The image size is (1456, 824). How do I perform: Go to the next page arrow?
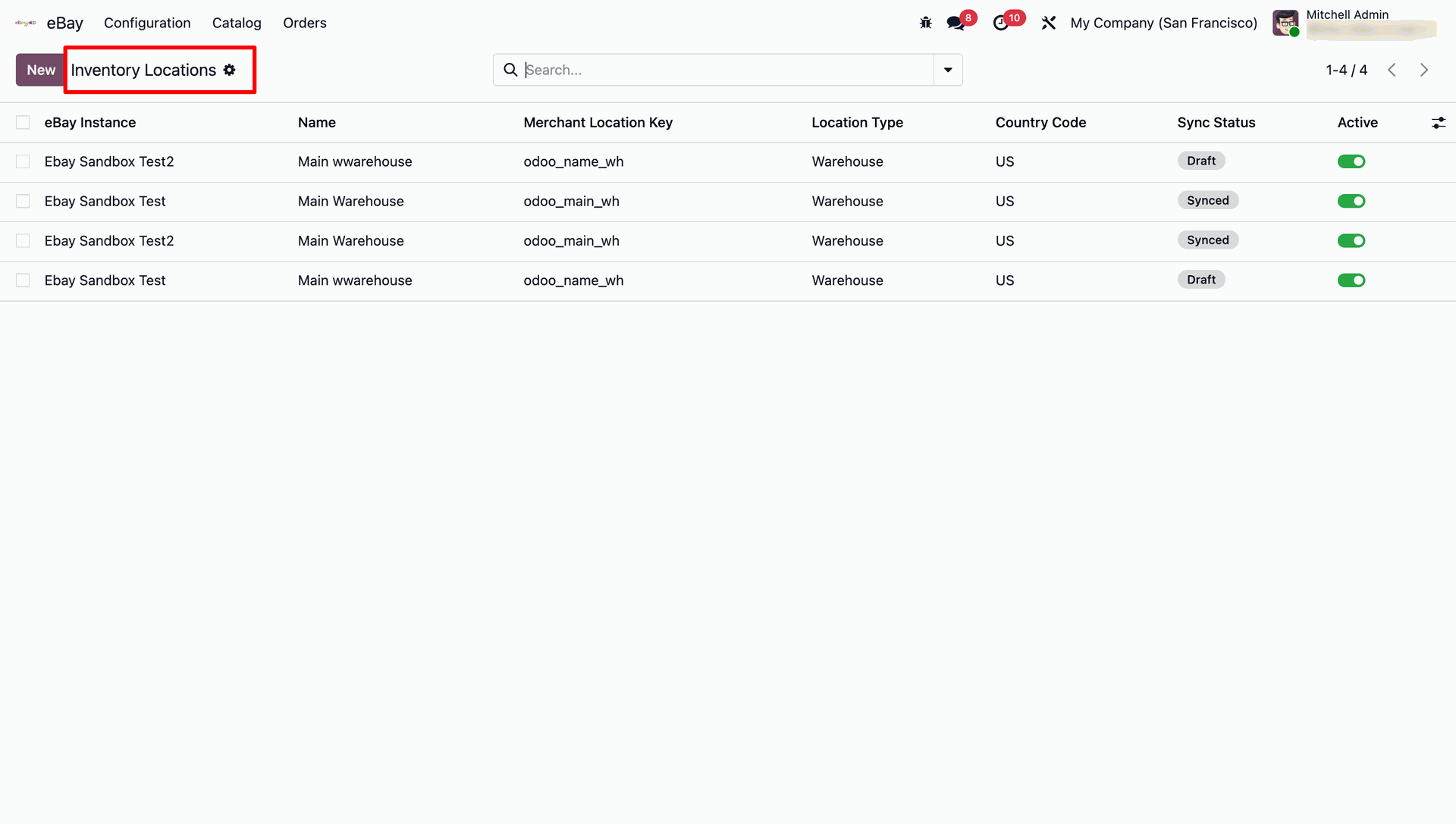(1423, 70)
